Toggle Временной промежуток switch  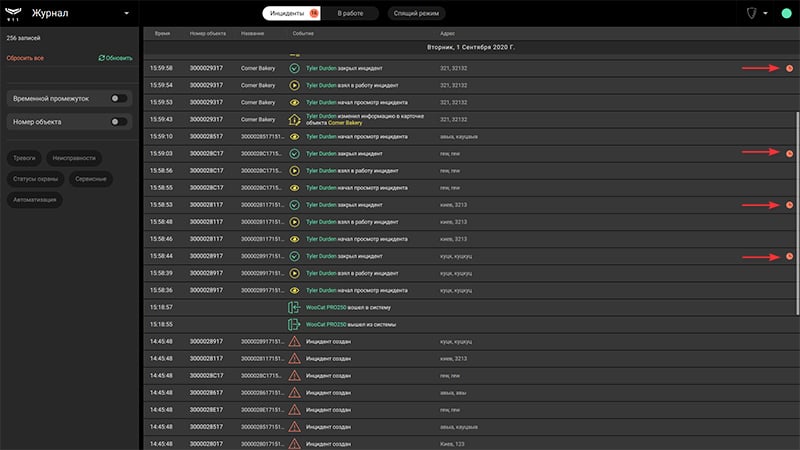pyautogui.click(x=118, y=98)
